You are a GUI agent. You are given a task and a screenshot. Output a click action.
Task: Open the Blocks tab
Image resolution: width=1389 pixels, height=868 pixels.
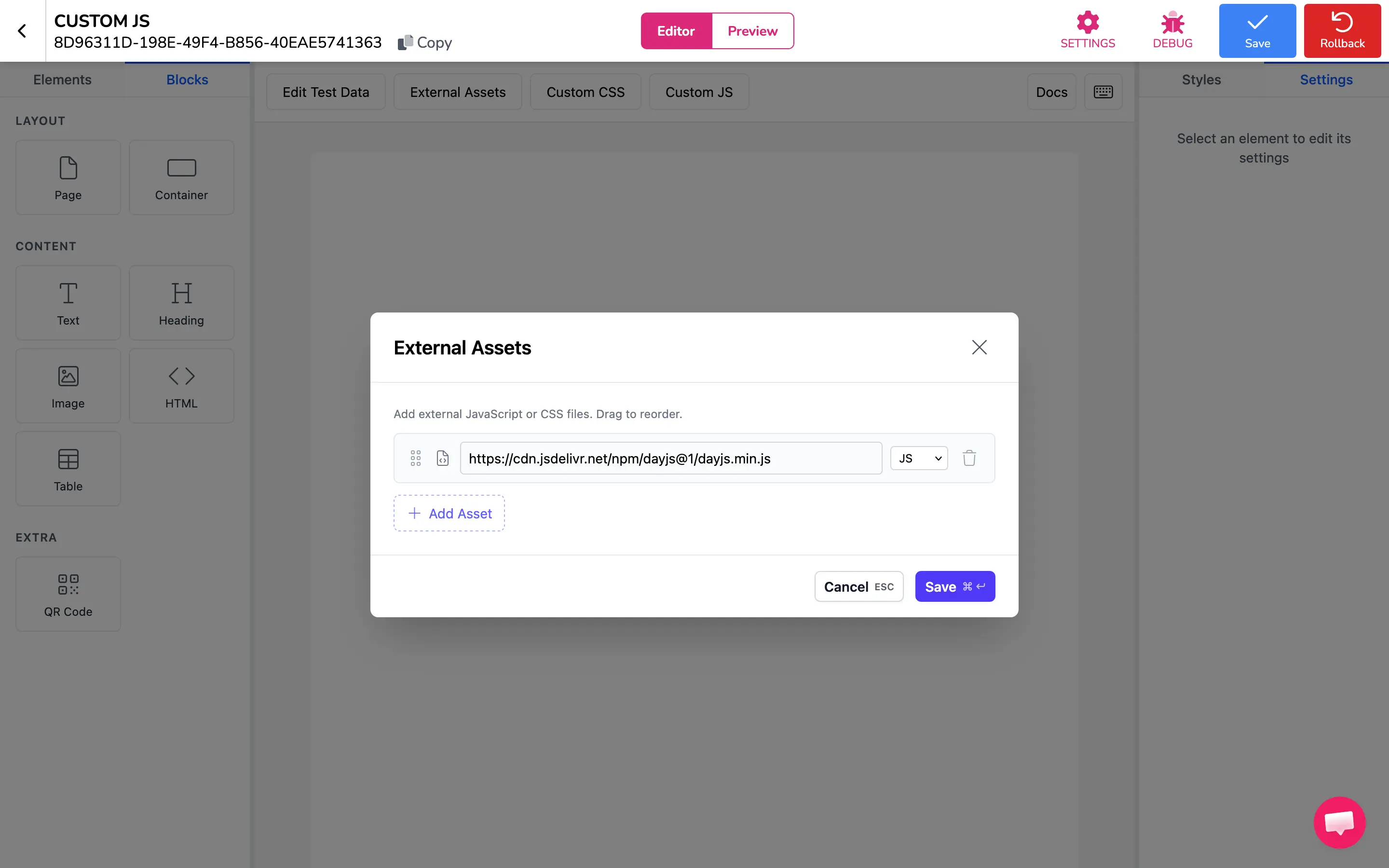187,80
